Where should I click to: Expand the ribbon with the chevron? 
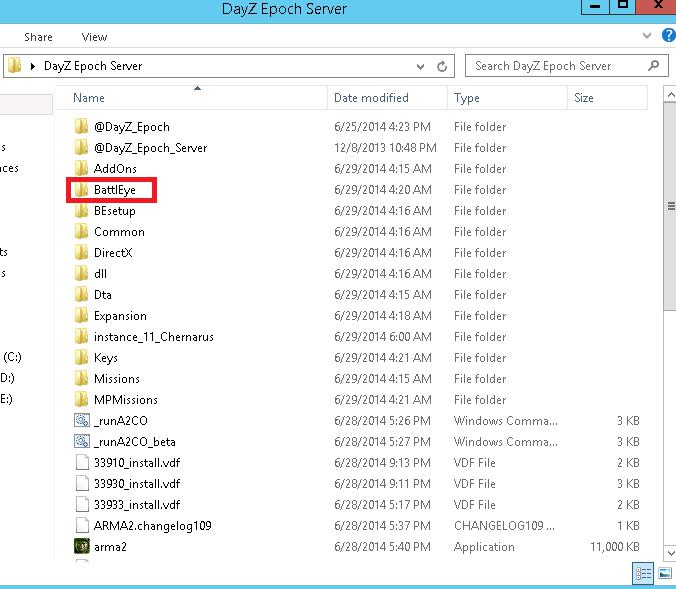pyautogui.click(x=647, y=35)
